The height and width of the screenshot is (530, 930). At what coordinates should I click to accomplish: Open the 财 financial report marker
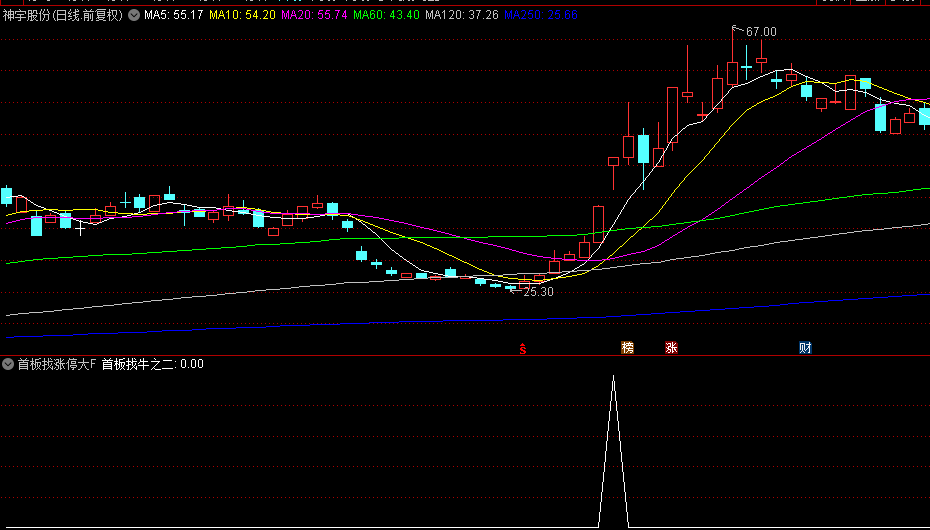pos(805,348)
